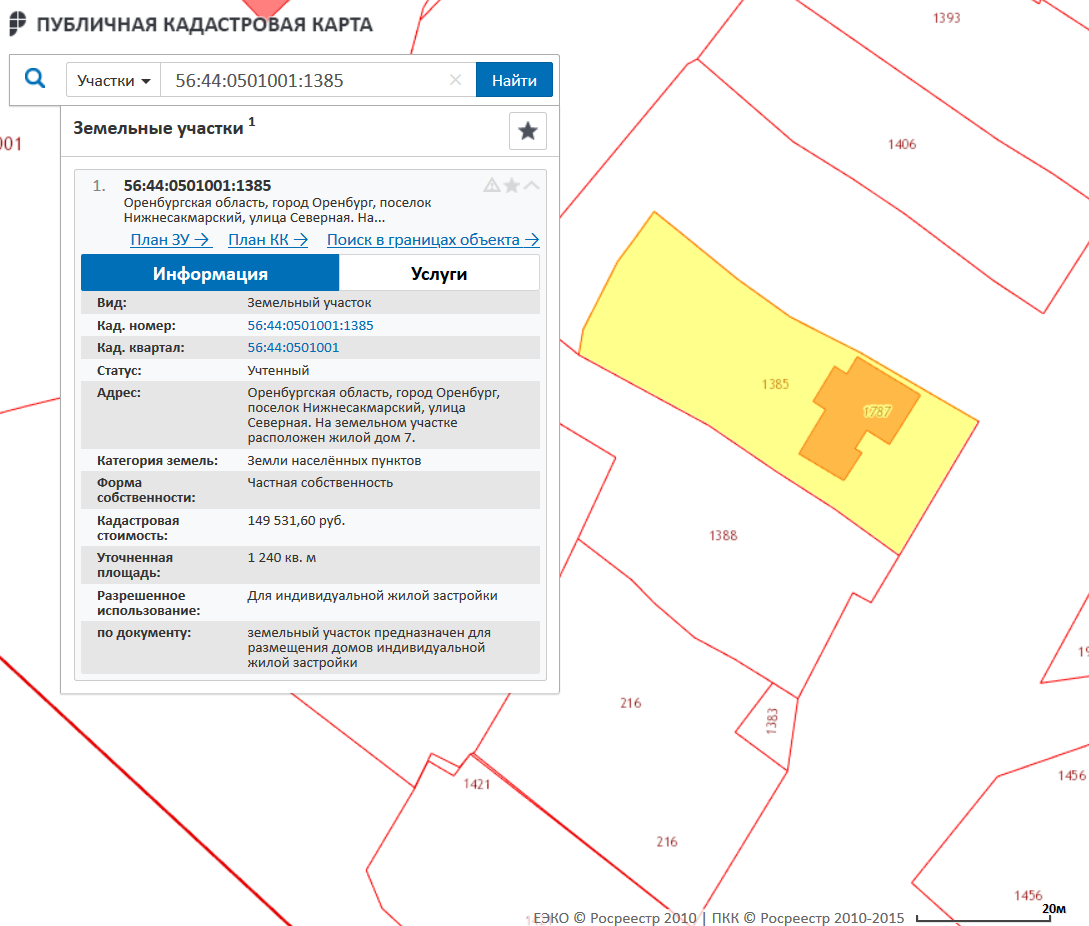Image resolution: width=1089 pixels, height=926 pixels.
Task: Click cadastral number link 56:44:0501001:1385
Action: 310,325
